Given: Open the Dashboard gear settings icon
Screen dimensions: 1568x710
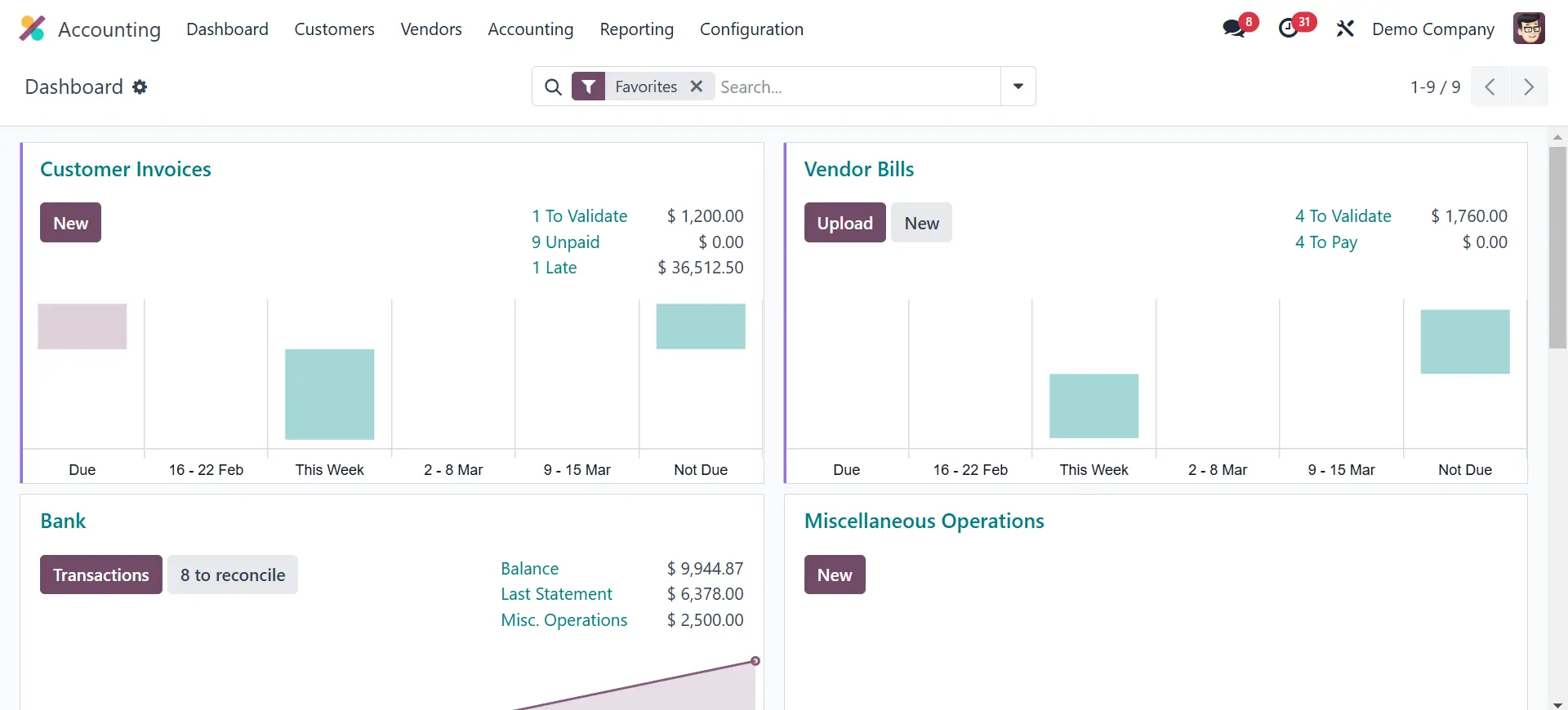Looking at the screenshot, I should [x=140, y=87].
